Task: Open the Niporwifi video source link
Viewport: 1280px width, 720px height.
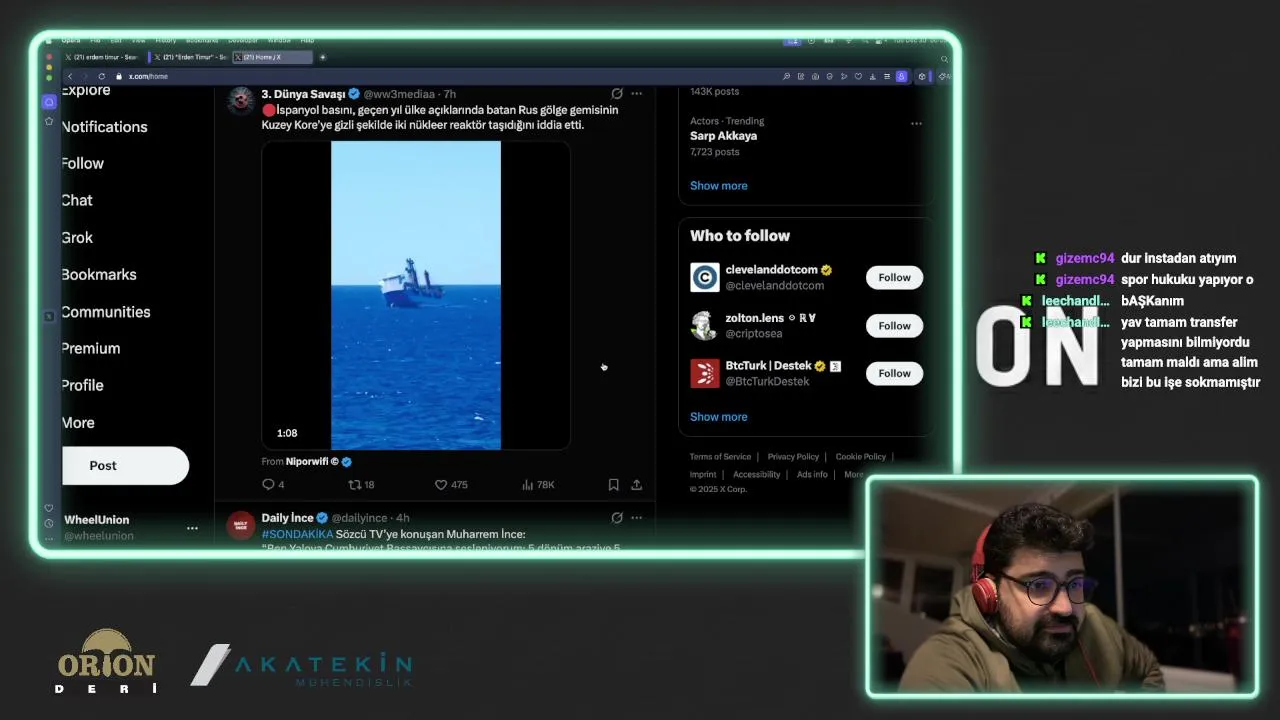Action: click(x=318, y=462)
